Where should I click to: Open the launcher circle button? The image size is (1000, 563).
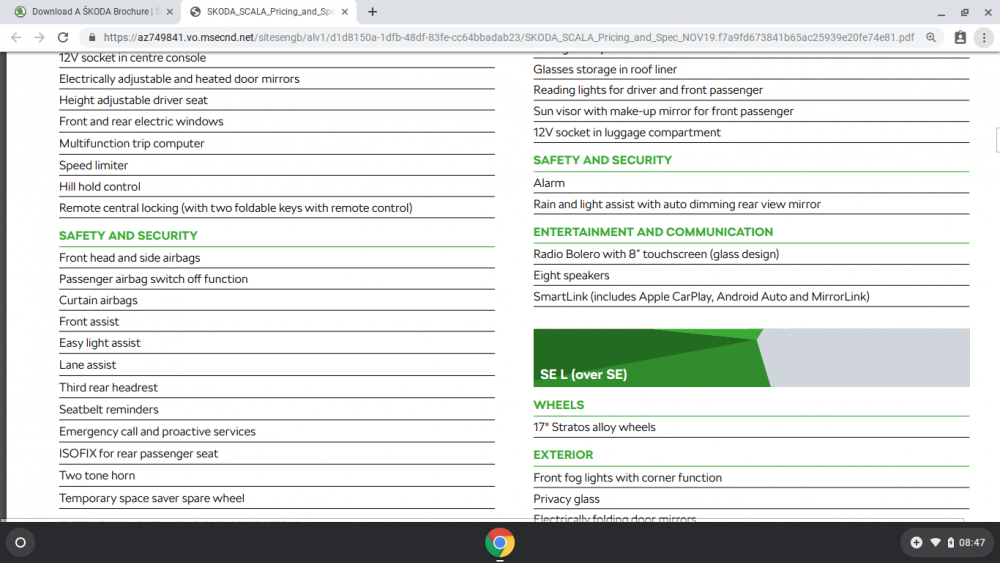tap(20, 543)
